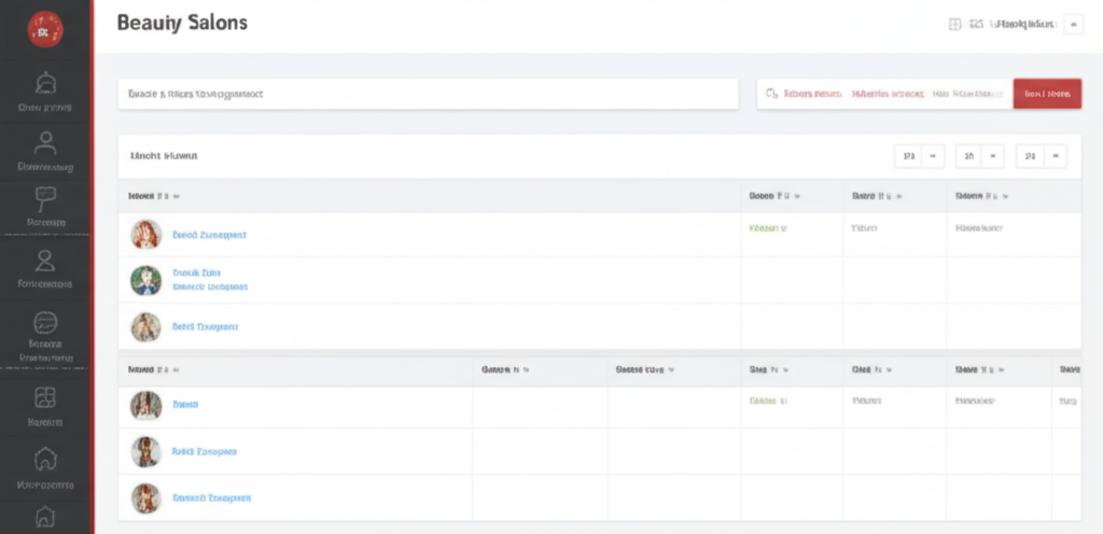Click the grid icon in the top header
The width and height of the screenshot is (1103, 534).
coord(954,24)
